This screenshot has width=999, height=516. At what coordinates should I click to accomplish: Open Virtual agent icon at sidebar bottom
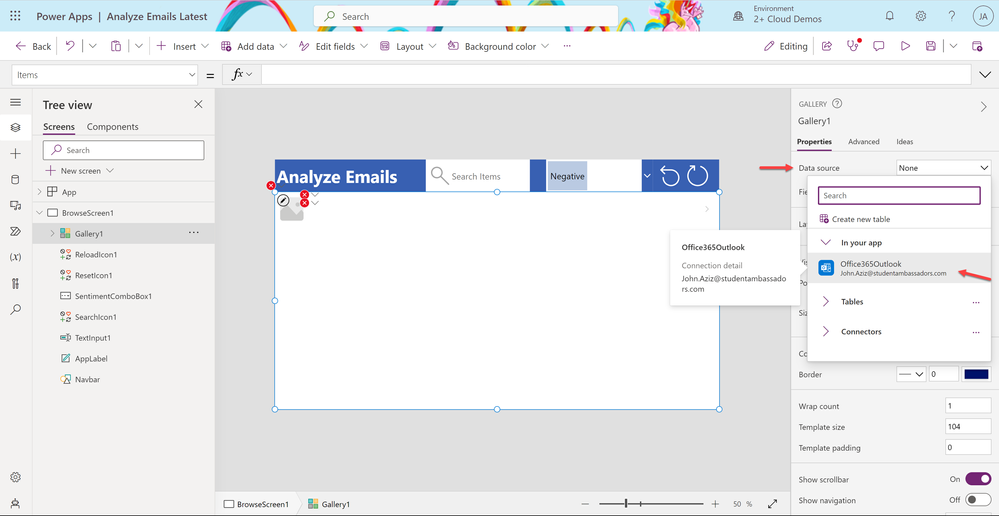click(x=16, y=503)
